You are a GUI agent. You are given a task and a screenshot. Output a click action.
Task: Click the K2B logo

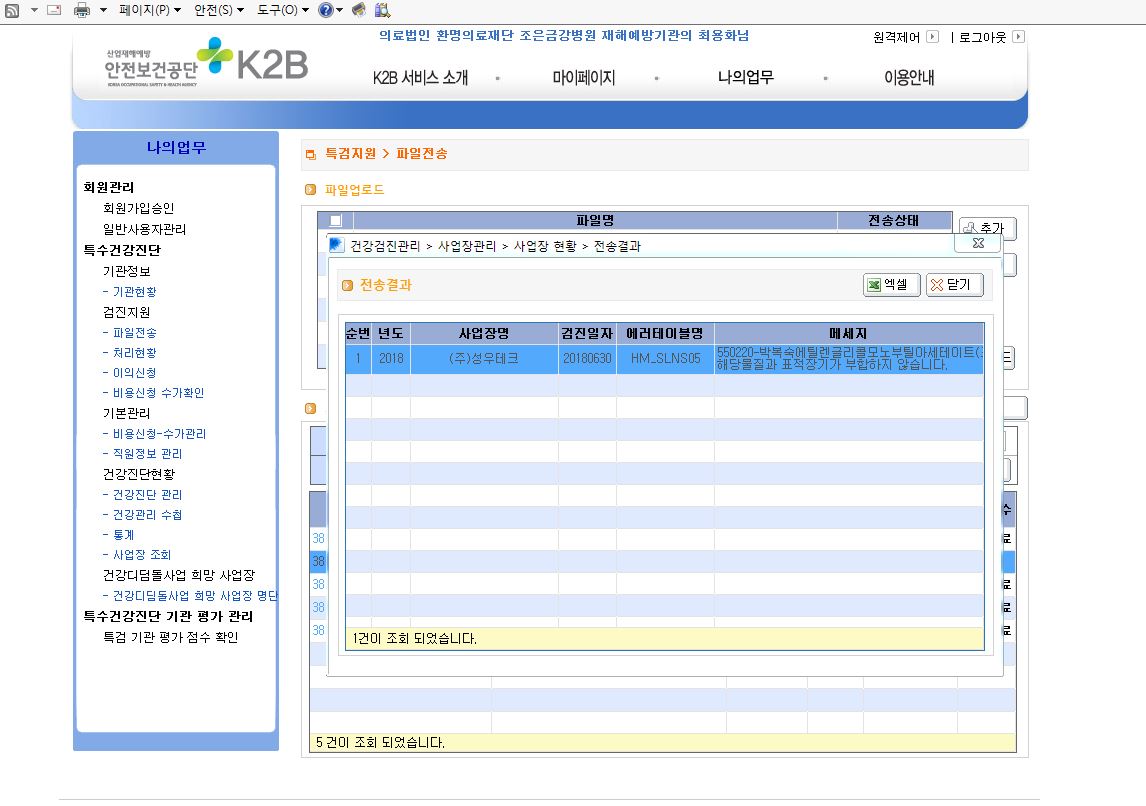271,64
